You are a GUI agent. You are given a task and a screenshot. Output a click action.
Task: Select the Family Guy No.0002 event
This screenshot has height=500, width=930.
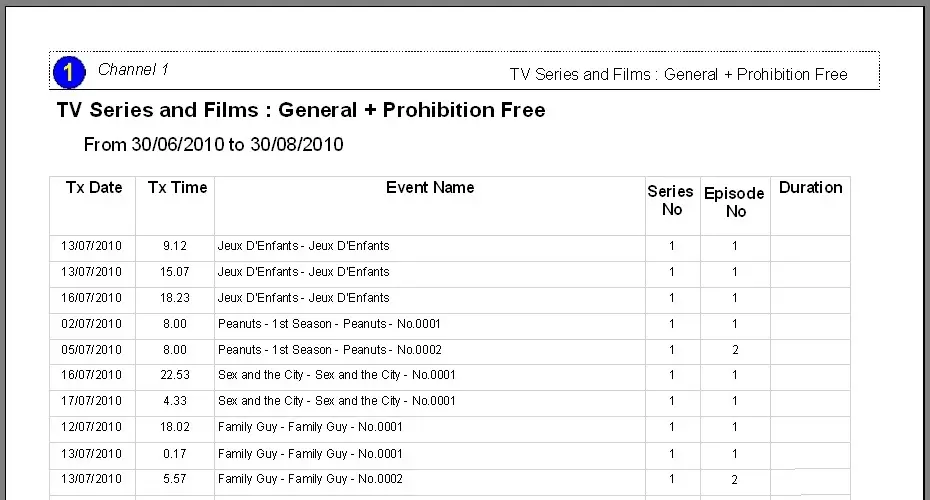pyautogui.click(x=310, y=479)
